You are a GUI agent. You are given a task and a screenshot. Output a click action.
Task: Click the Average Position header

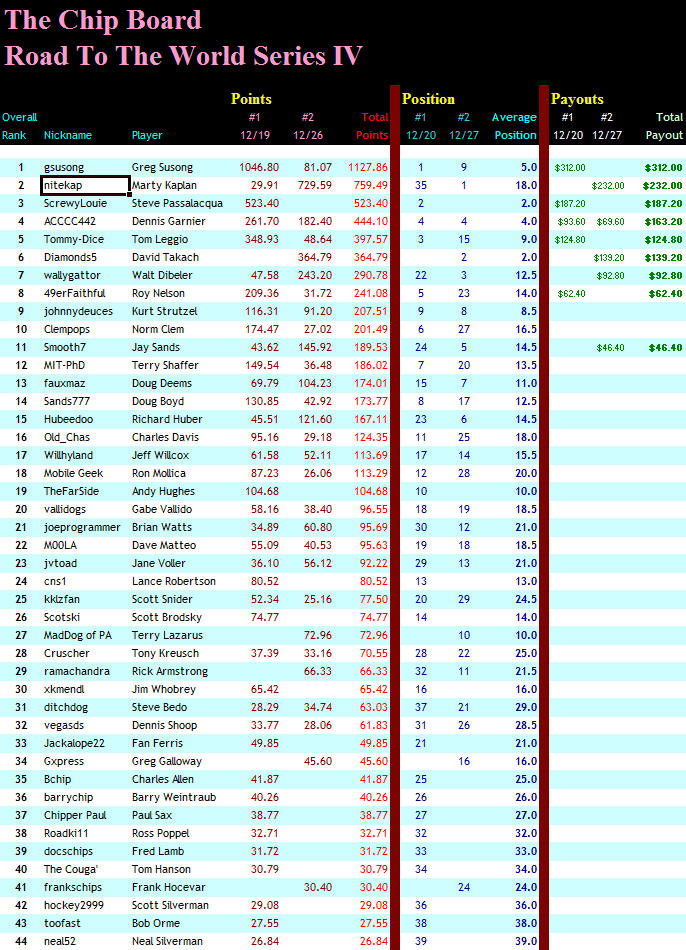click(514, 126)
